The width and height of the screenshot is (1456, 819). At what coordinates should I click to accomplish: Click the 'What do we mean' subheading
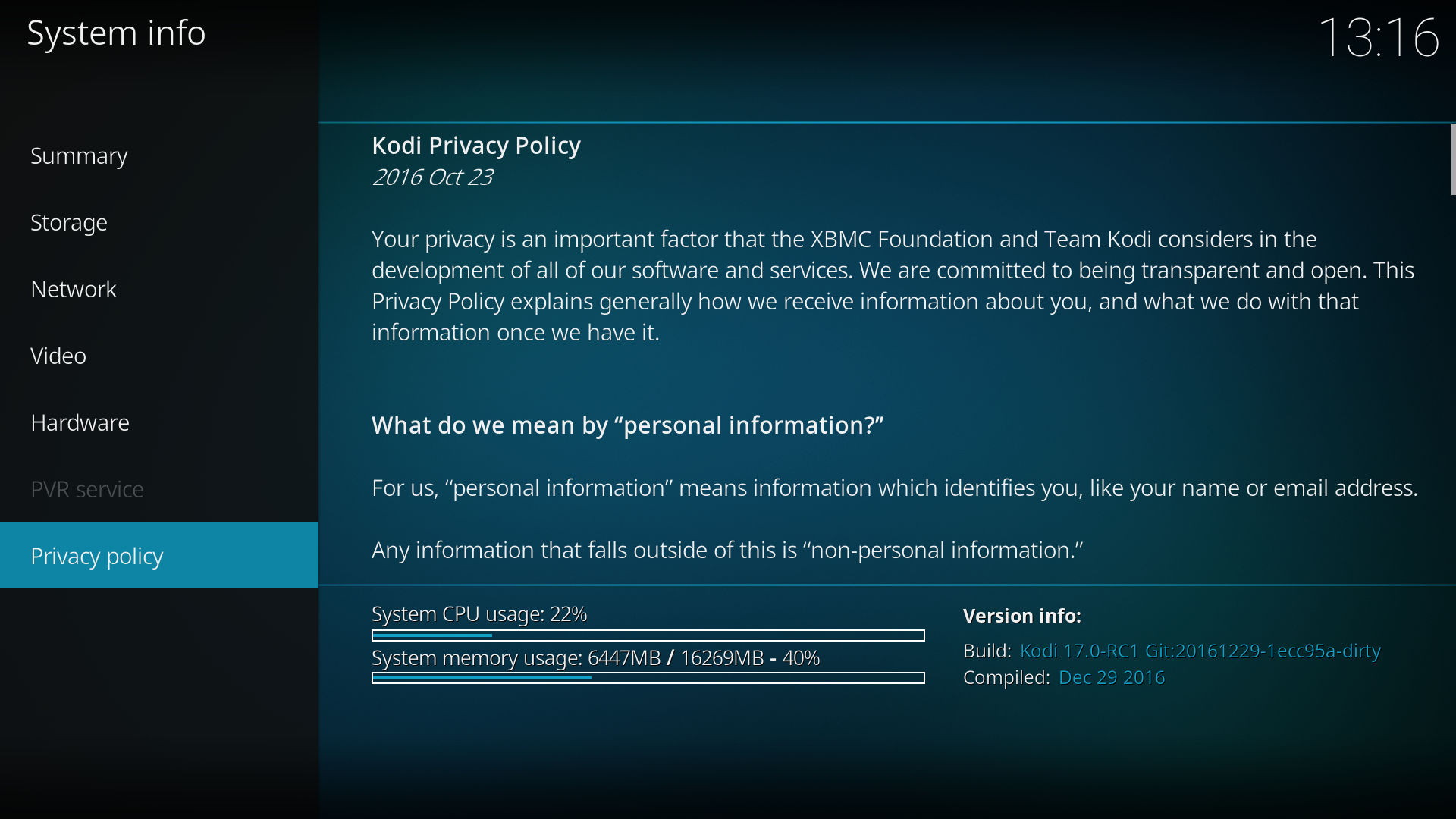pos(628,425)
